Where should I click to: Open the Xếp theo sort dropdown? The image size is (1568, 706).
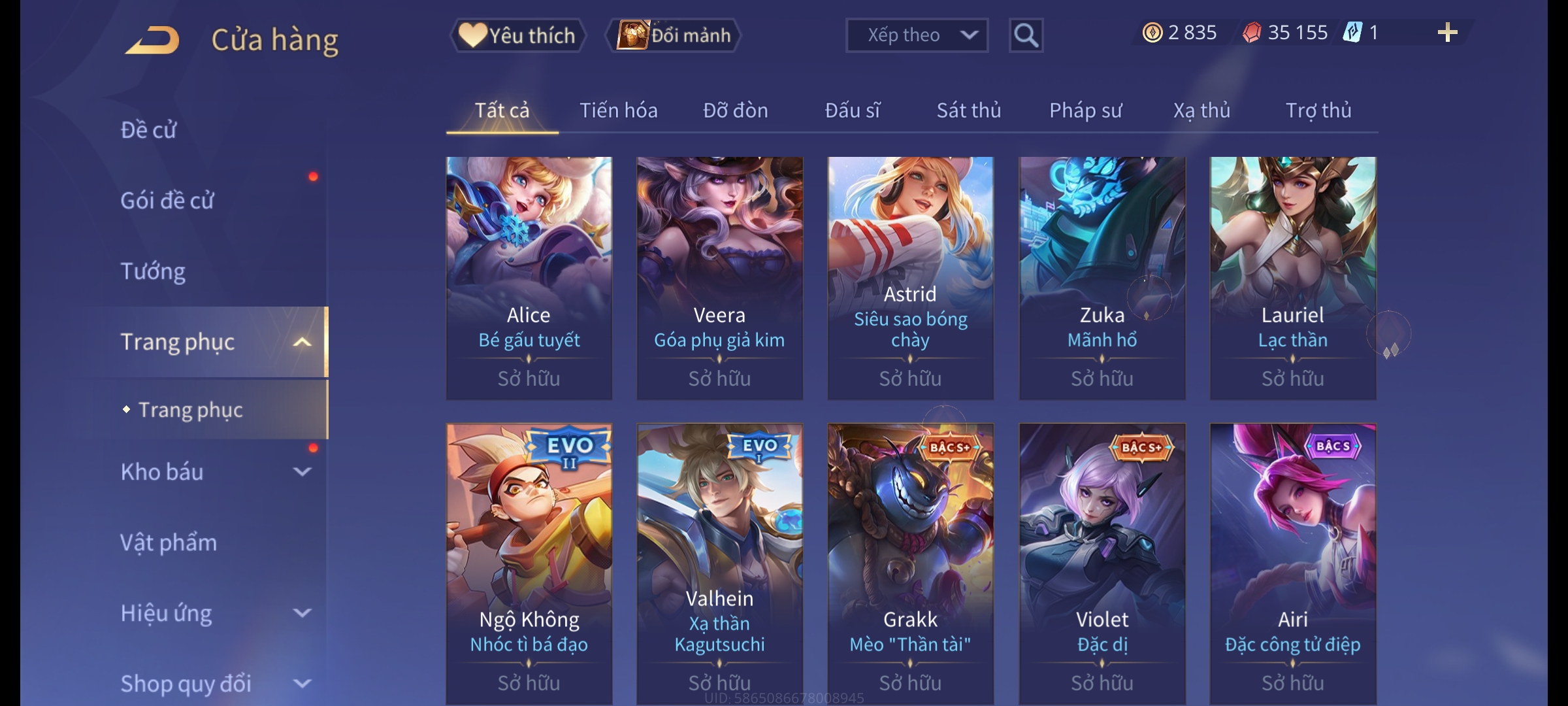917,35
